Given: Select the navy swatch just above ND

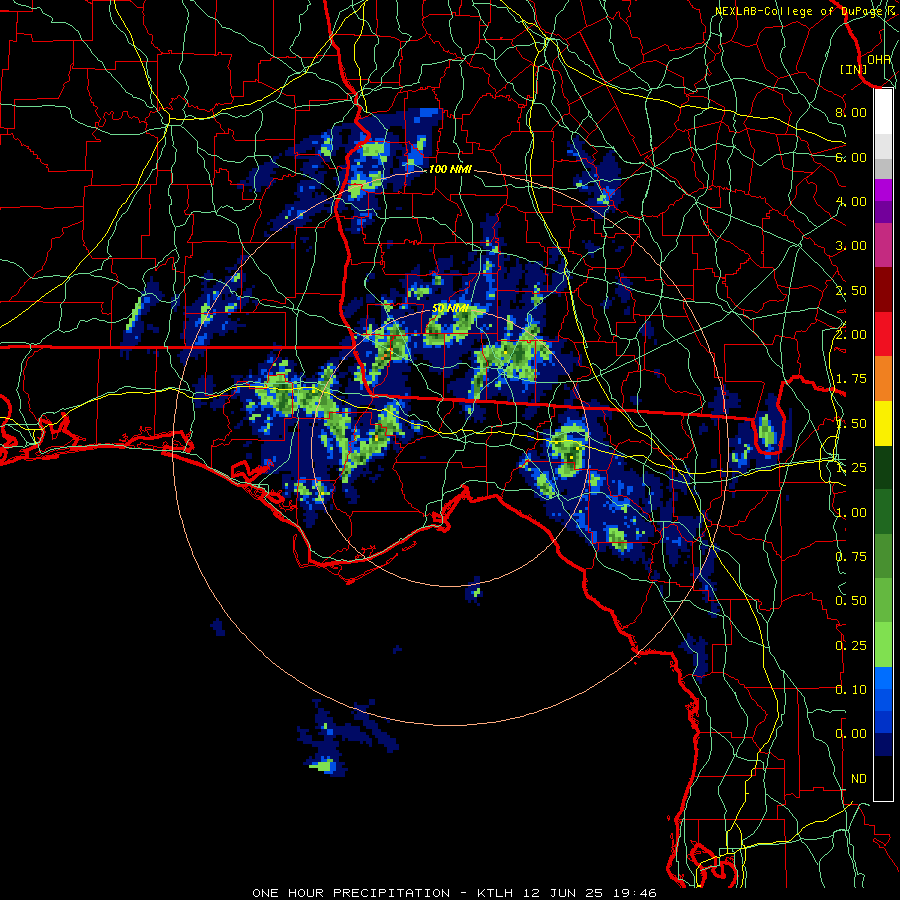Looking at the screenshot, I should point(883,745).
